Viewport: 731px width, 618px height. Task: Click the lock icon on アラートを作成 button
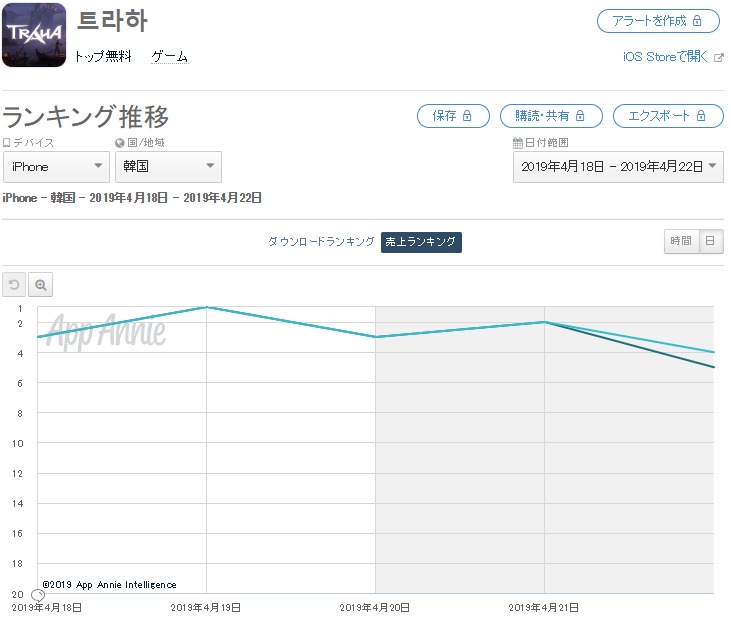(x=697, y=21)
